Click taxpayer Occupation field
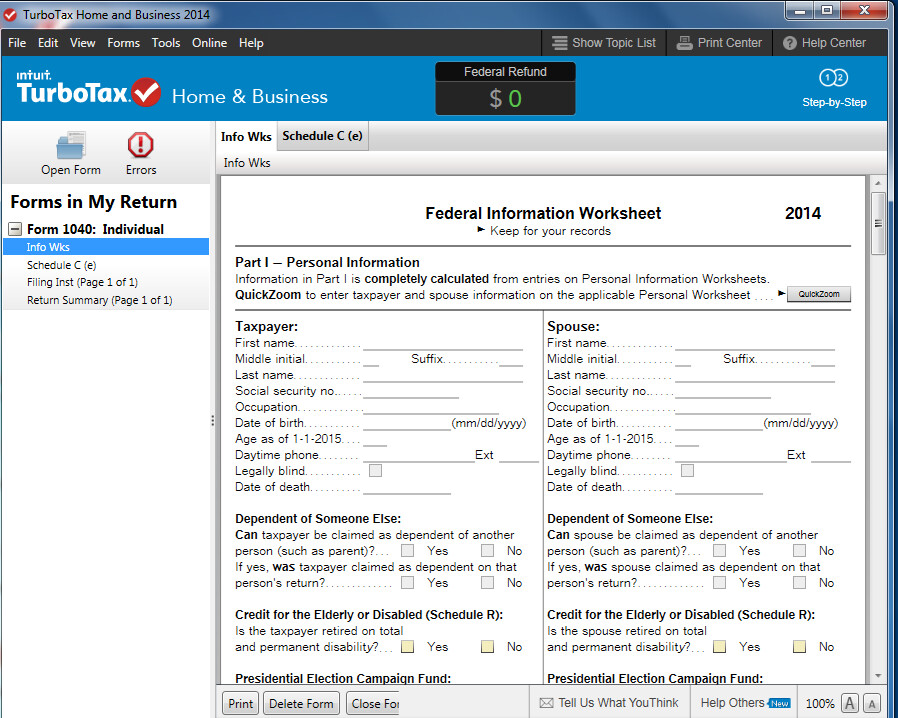898x718 pixels. [x=431, y=407]
